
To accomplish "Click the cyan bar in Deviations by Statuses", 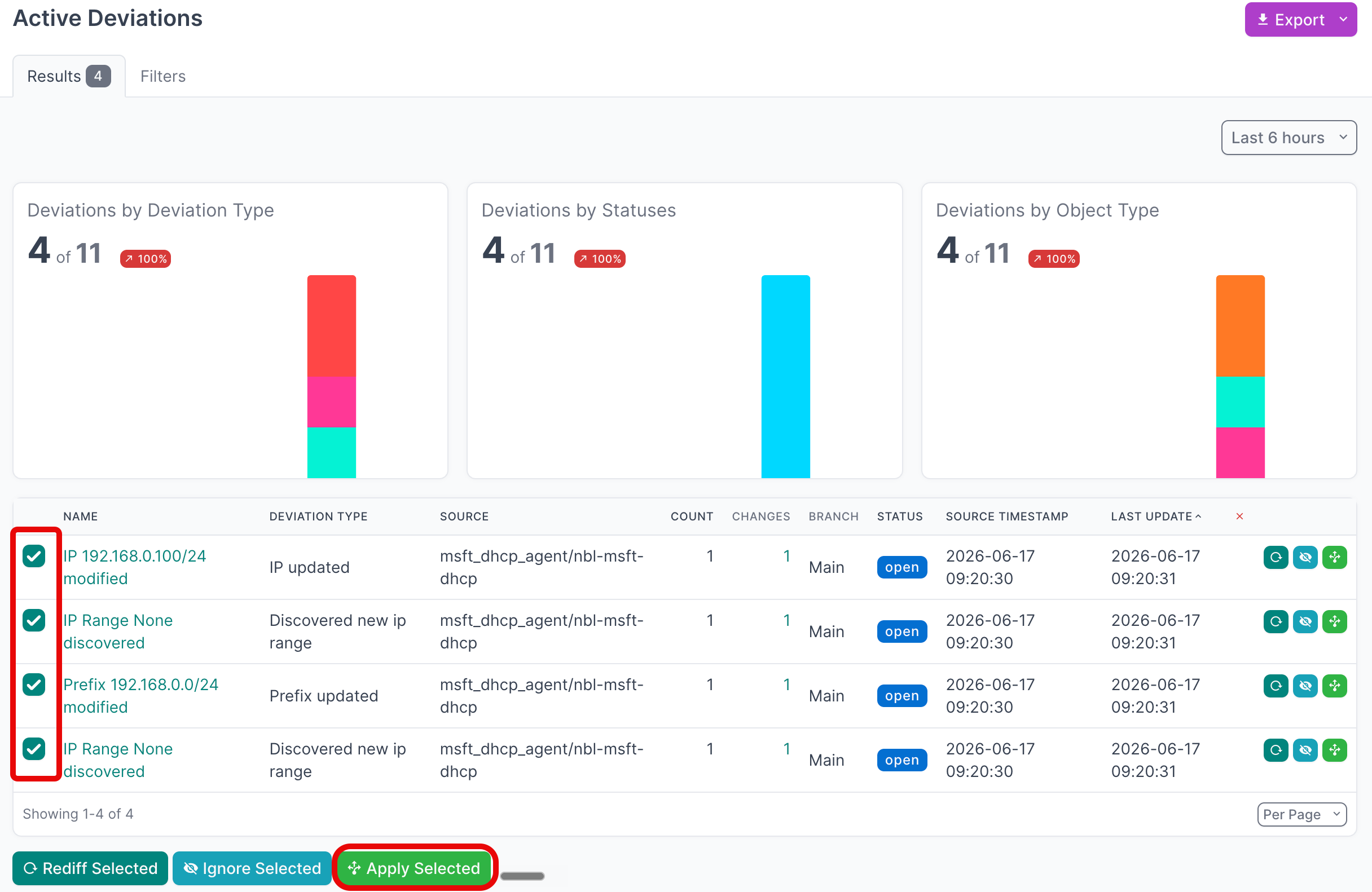I will click(785, 376).
